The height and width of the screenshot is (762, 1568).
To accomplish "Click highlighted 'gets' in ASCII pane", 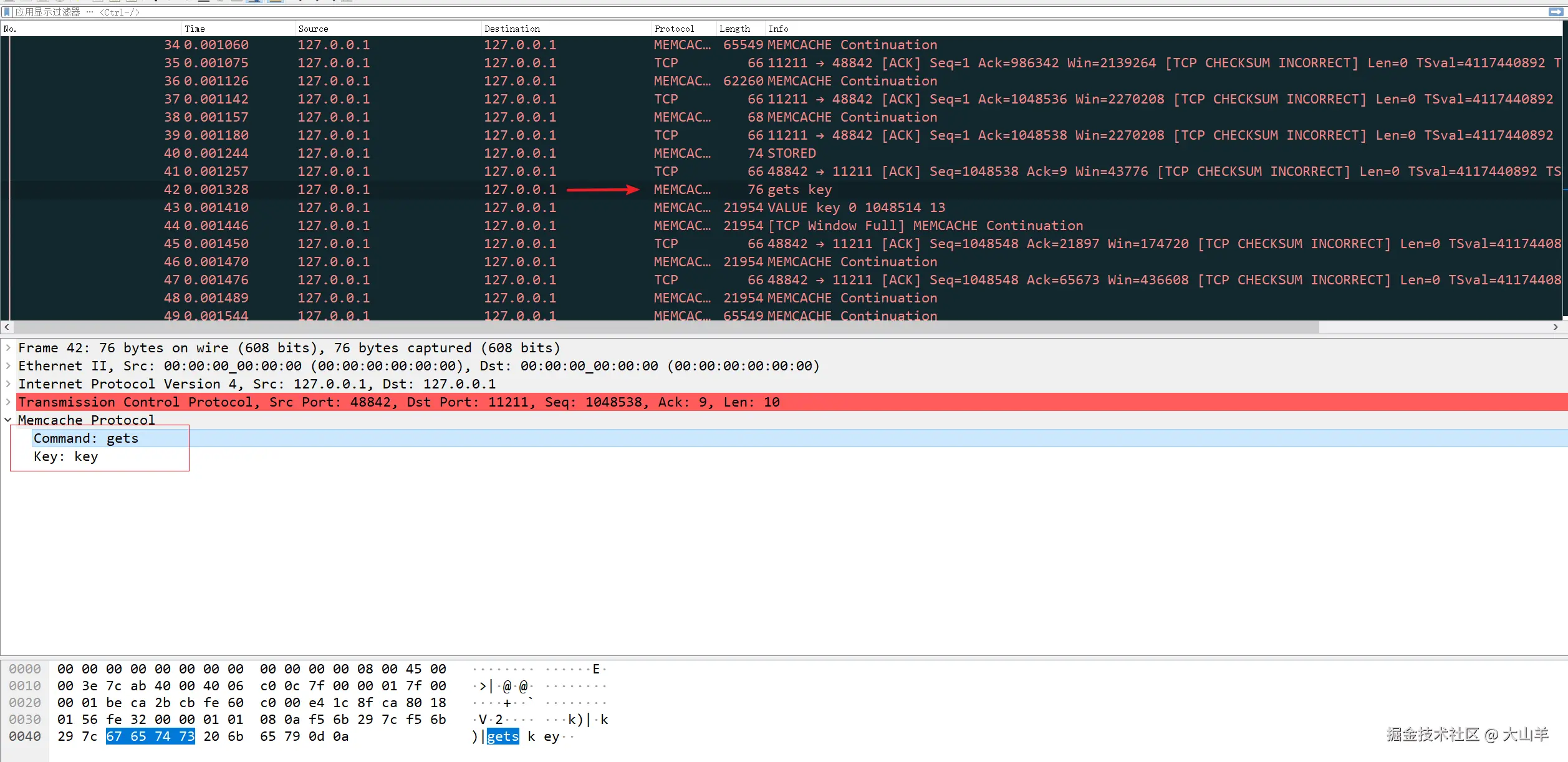I will [x=503, y=736].
